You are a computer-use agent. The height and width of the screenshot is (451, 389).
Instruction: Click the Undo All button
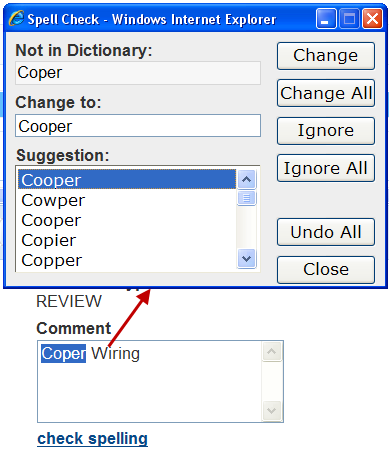click(326, 232)
